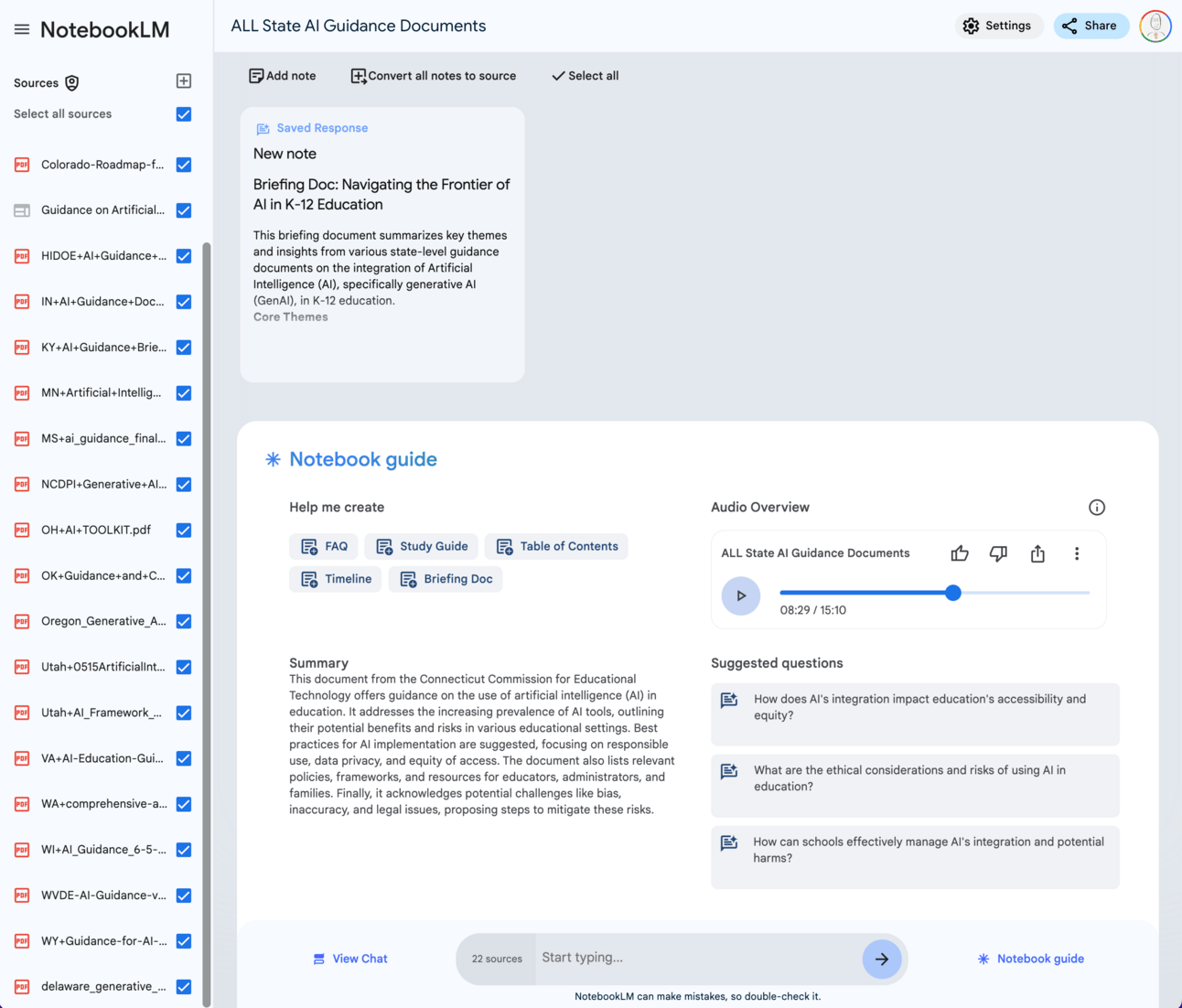Viewport: 1182px width, 1008px height.
Task: Open the Briefing Doc saved note card
Action: 382,245
